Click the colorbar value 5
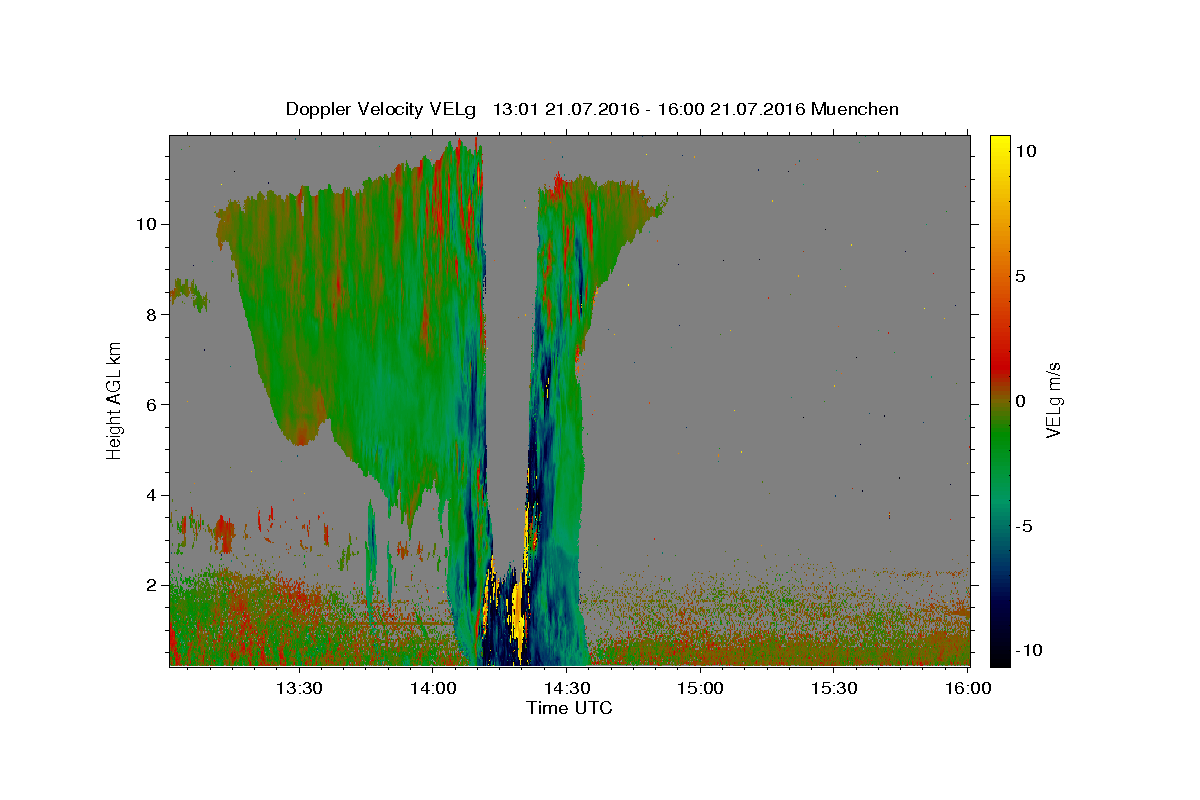 point(1021,276)
